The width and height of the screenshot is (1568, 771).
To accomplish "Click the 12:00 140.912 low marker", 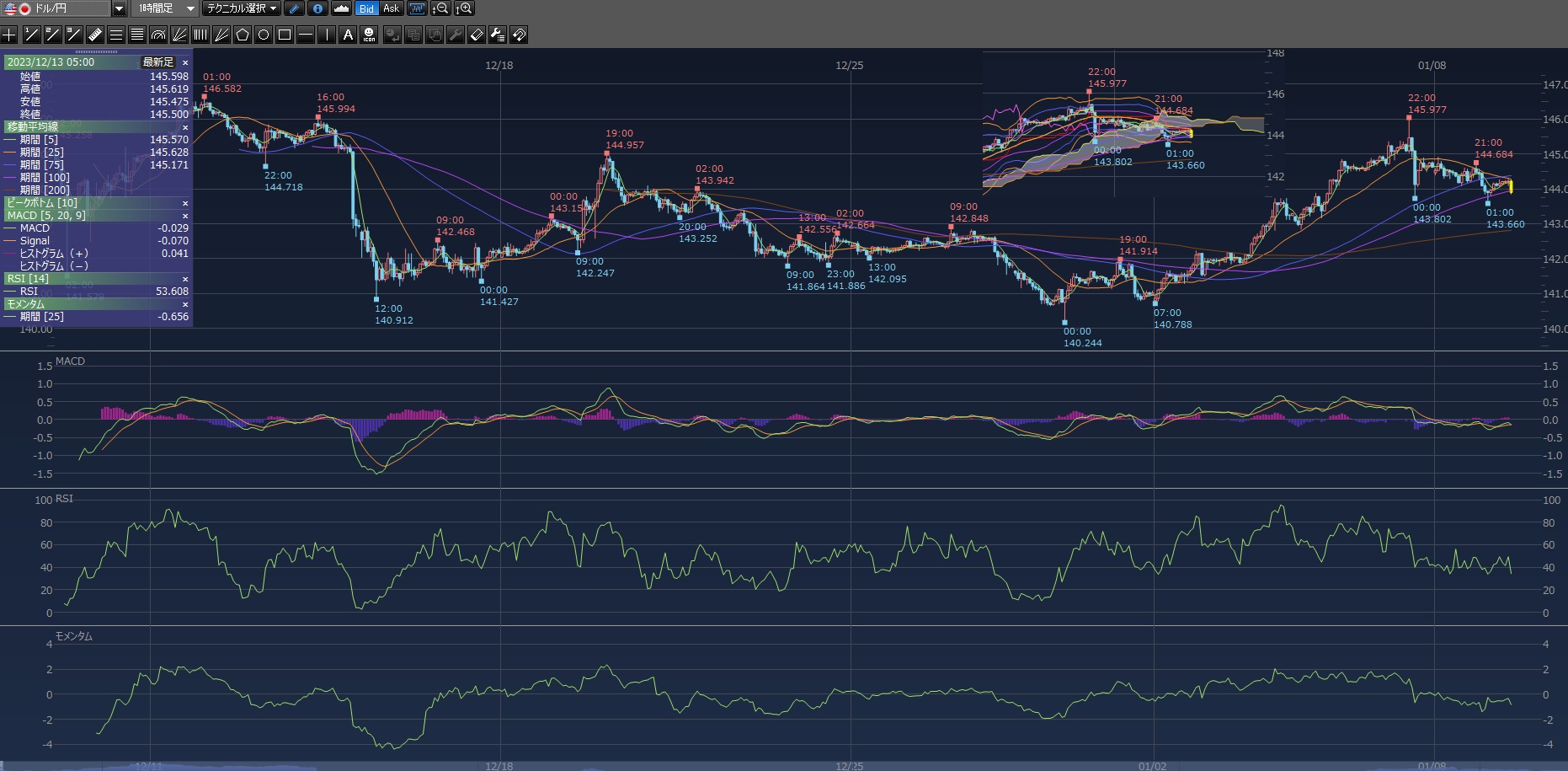I will click(x=376, y=298).
